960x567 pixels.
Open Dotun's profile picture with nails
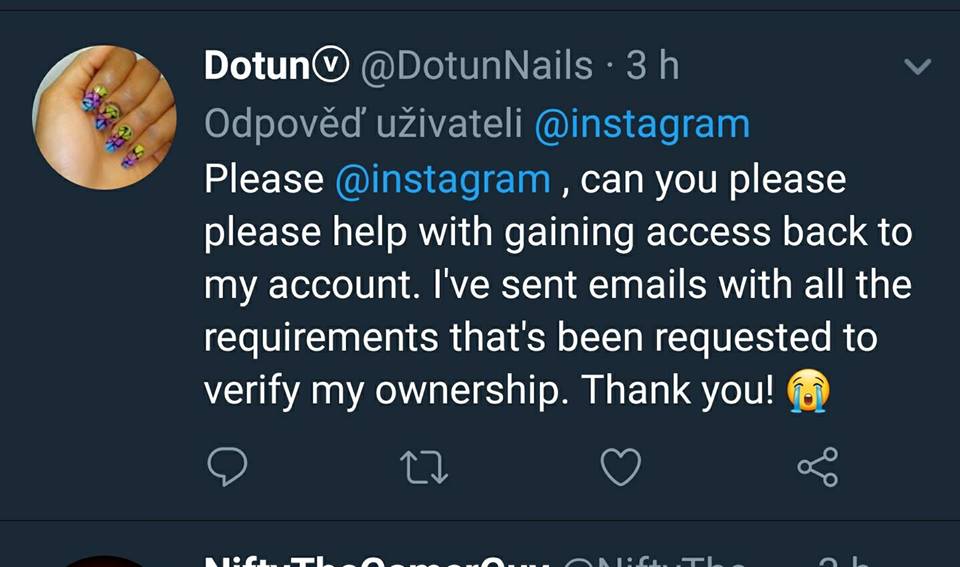coord(105,118)
